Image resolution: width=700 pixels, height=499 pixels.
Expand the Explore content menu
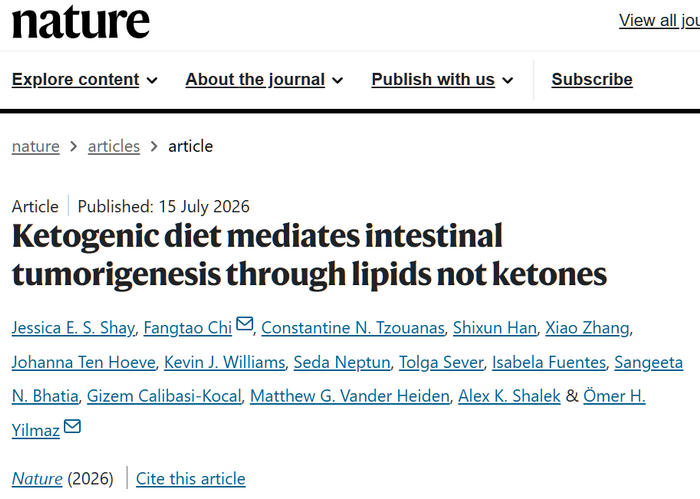84,79
